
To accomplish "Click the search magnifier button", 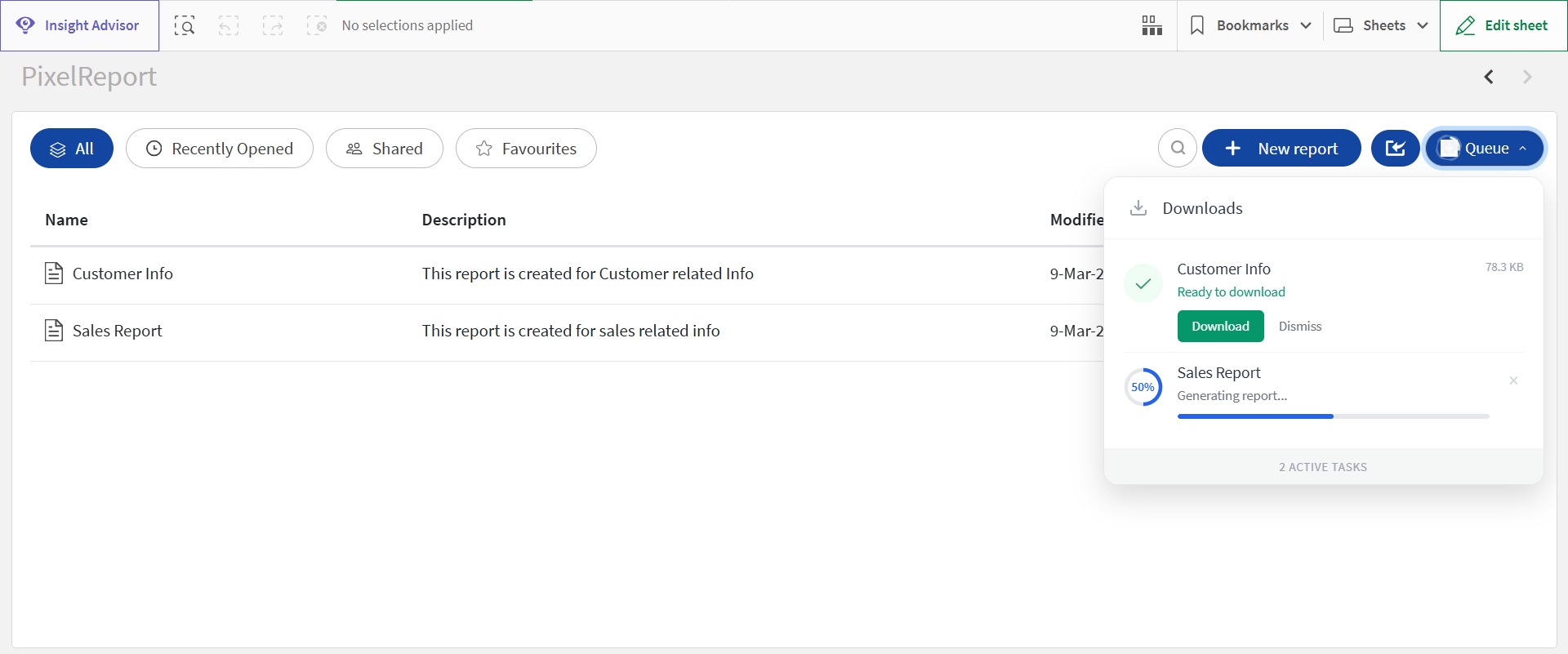I will pos(1178,149).
